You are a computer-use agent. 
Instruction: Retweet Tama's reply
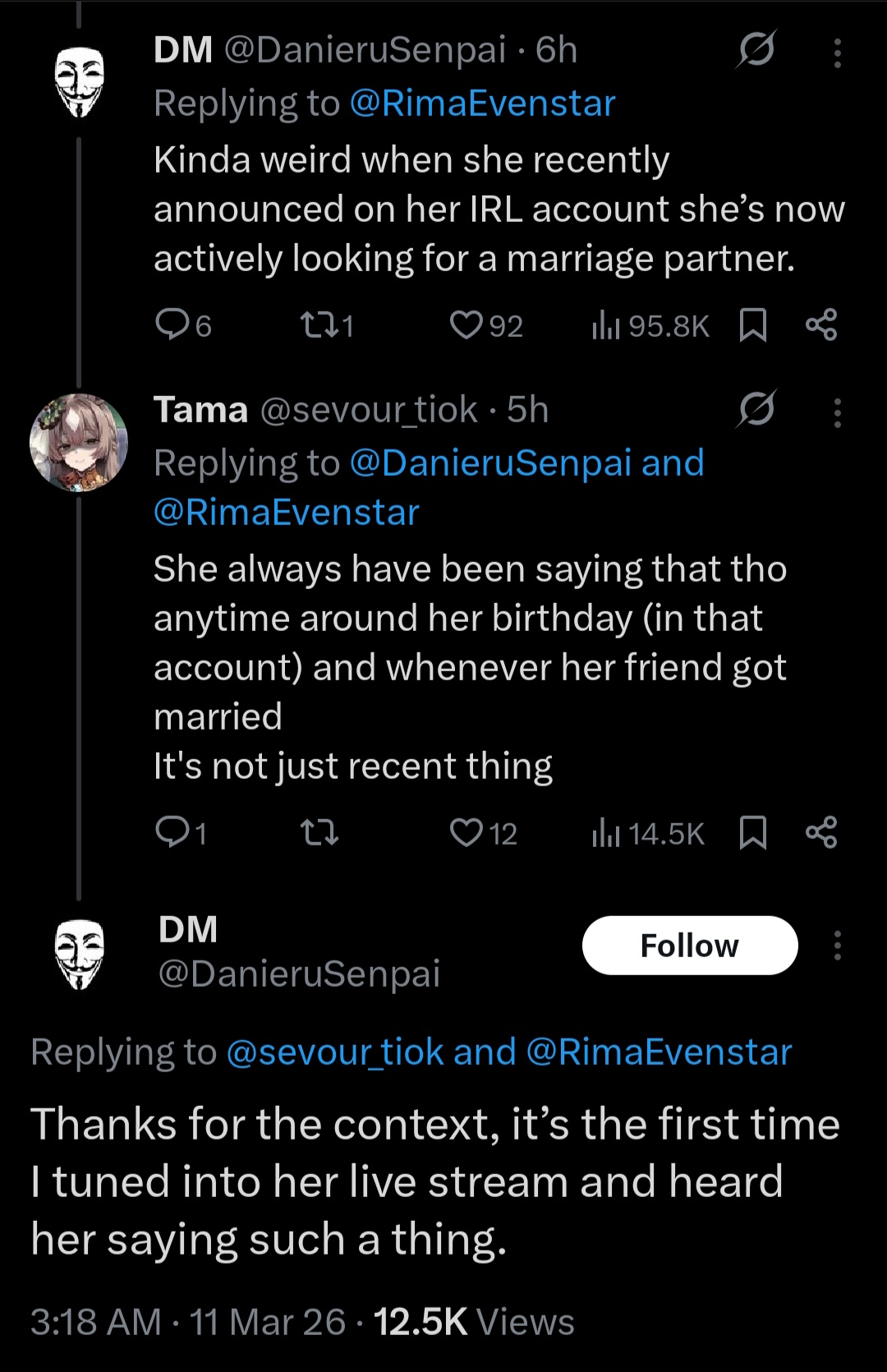point(319,833)
